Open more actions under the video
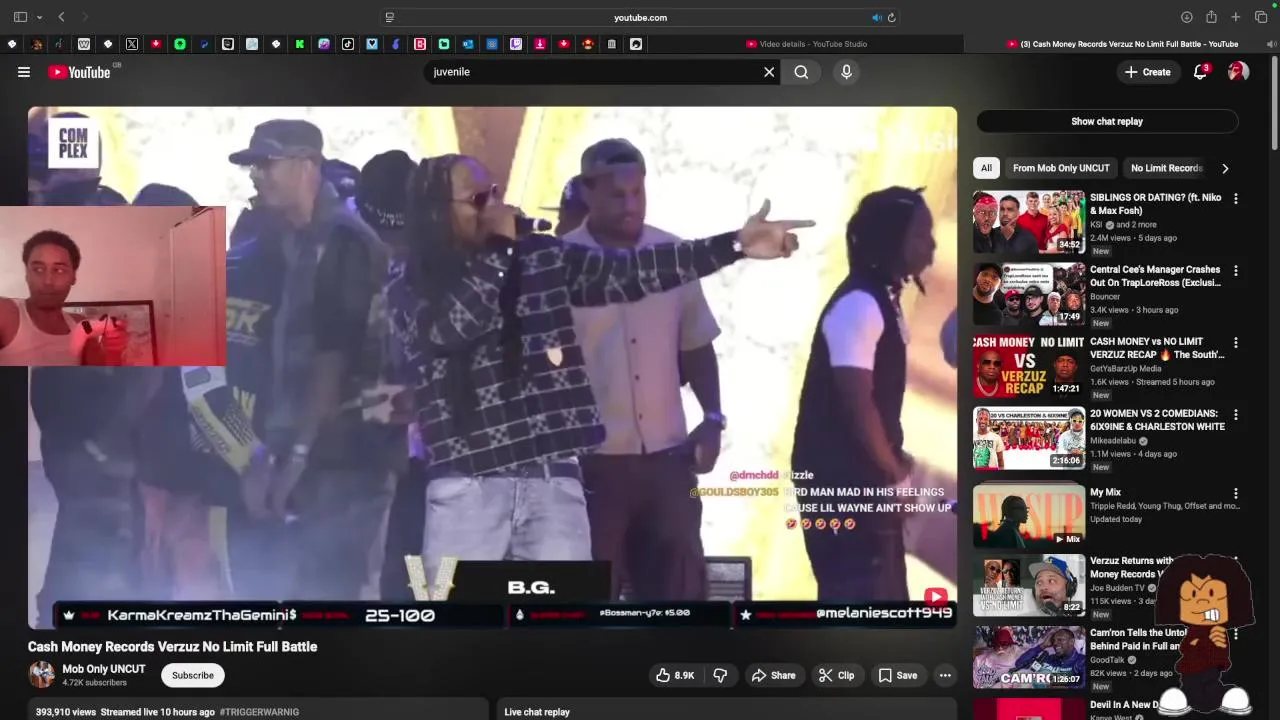The height and width of the screenshot is (720, 1280). point(945,675)
